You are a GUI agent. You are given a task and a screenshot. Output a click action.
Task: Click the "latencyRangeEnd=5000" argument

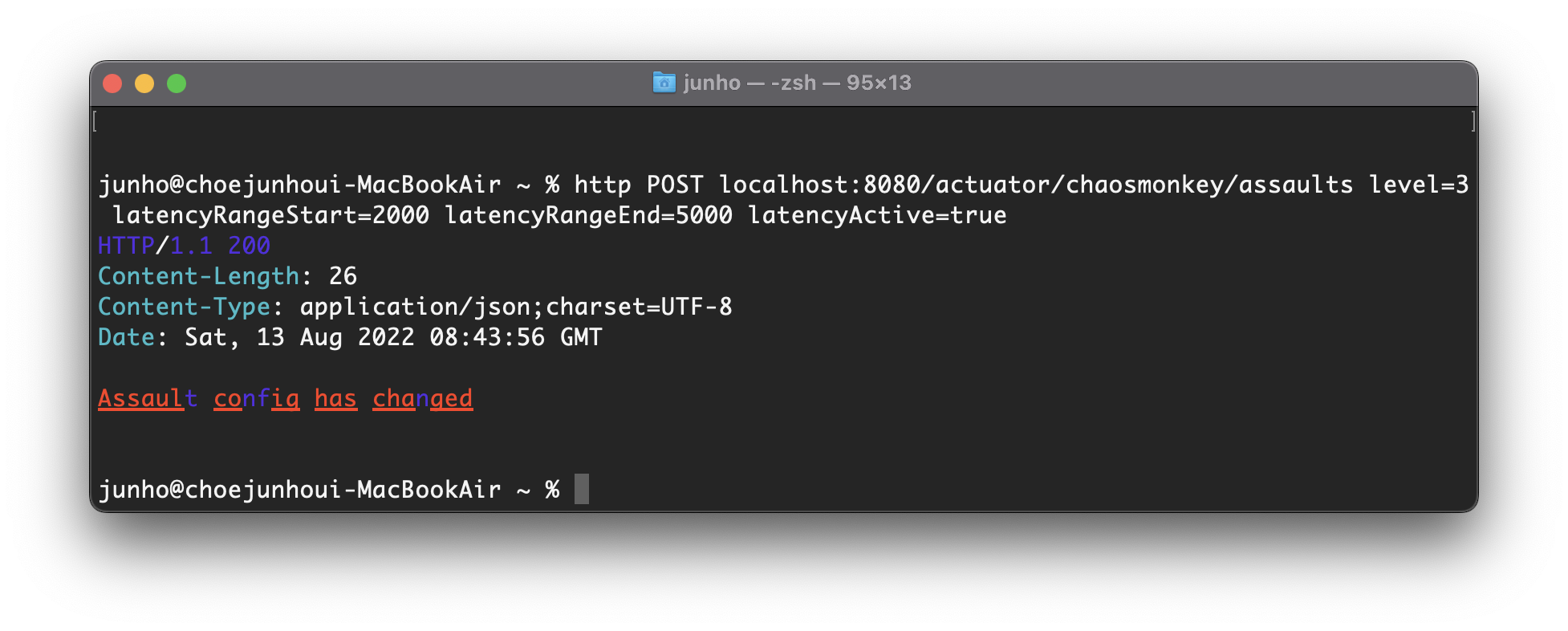tap(588, 215)
